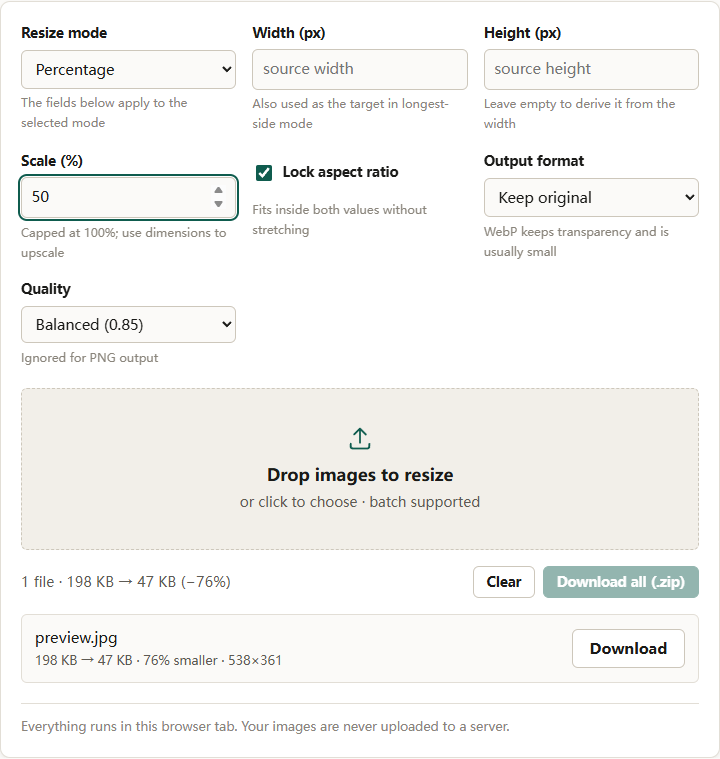Viewport: 720px width, 759px height.
Task: Click the 'Everything runs in this browser tab' note
Action: [265, 727]
